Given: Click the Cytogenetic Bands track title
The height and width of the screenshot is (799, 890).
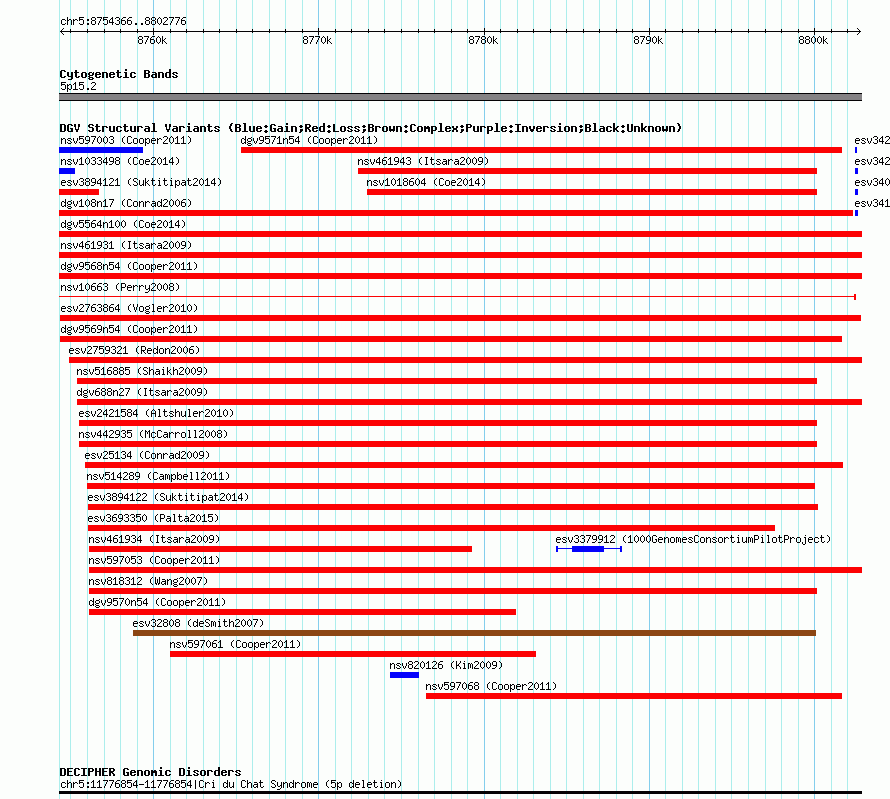Looking at the screenshot, I should [119, 74].
